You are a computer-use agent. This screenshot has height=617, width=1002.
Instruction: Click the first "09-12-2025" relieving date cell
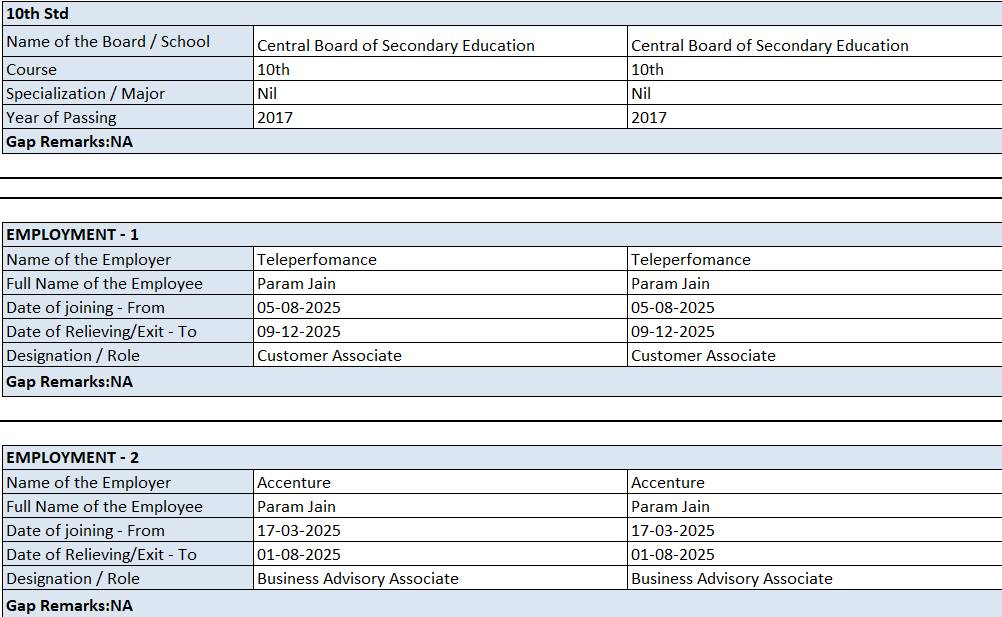point(299,331)
